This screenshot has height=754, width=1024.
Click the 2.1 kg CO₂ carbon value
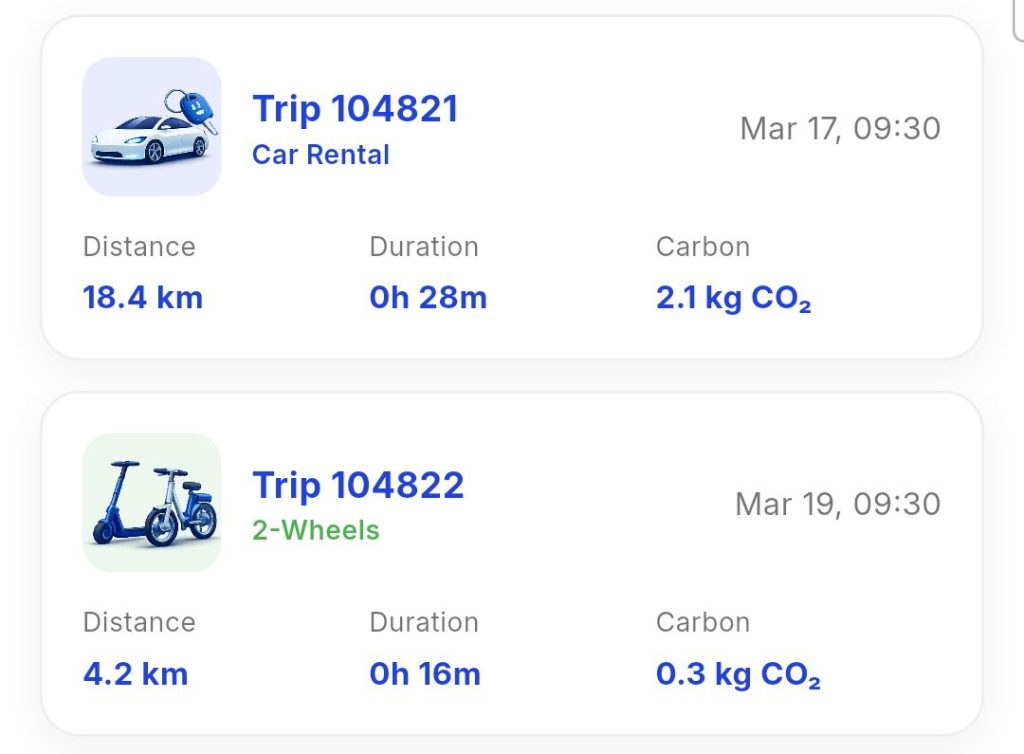point(733,298)
